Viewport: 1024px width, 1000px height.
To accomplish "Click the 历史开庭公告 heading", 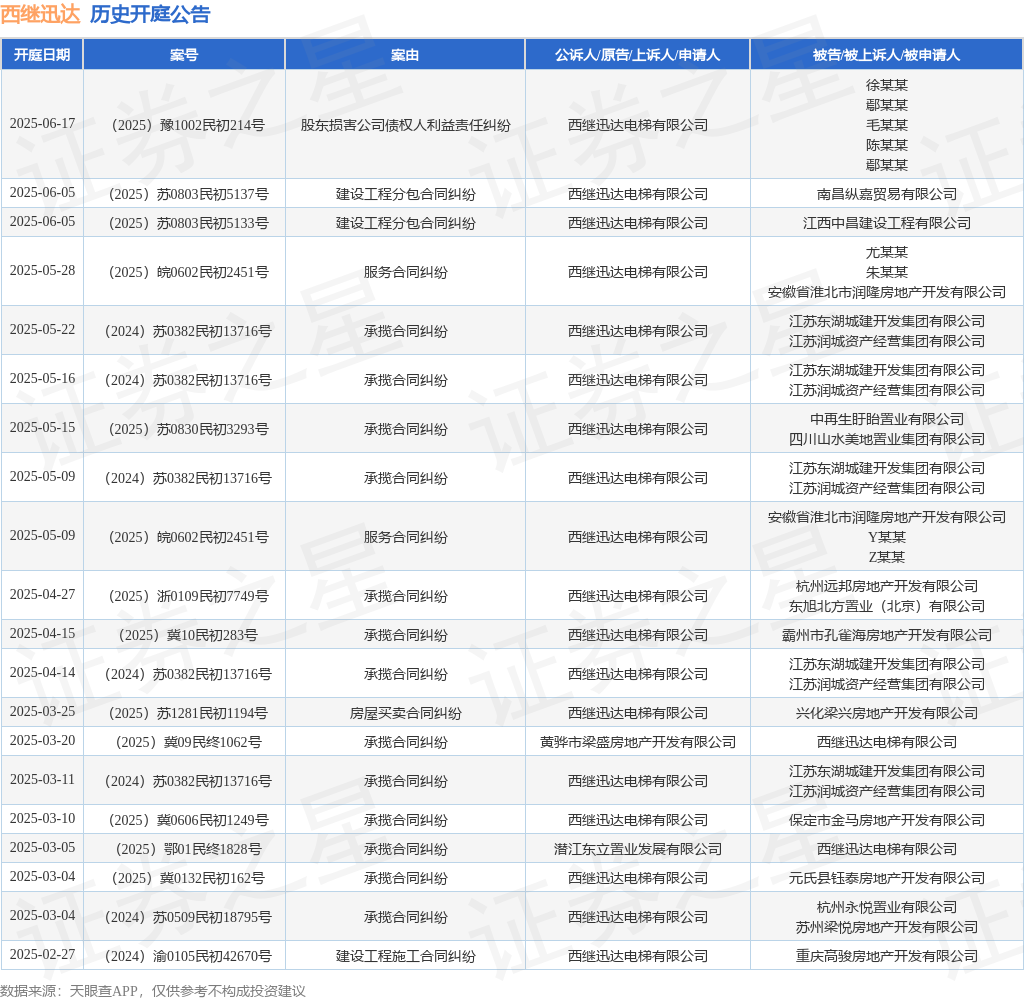I will pyautogui.click(x=150, y=14).
